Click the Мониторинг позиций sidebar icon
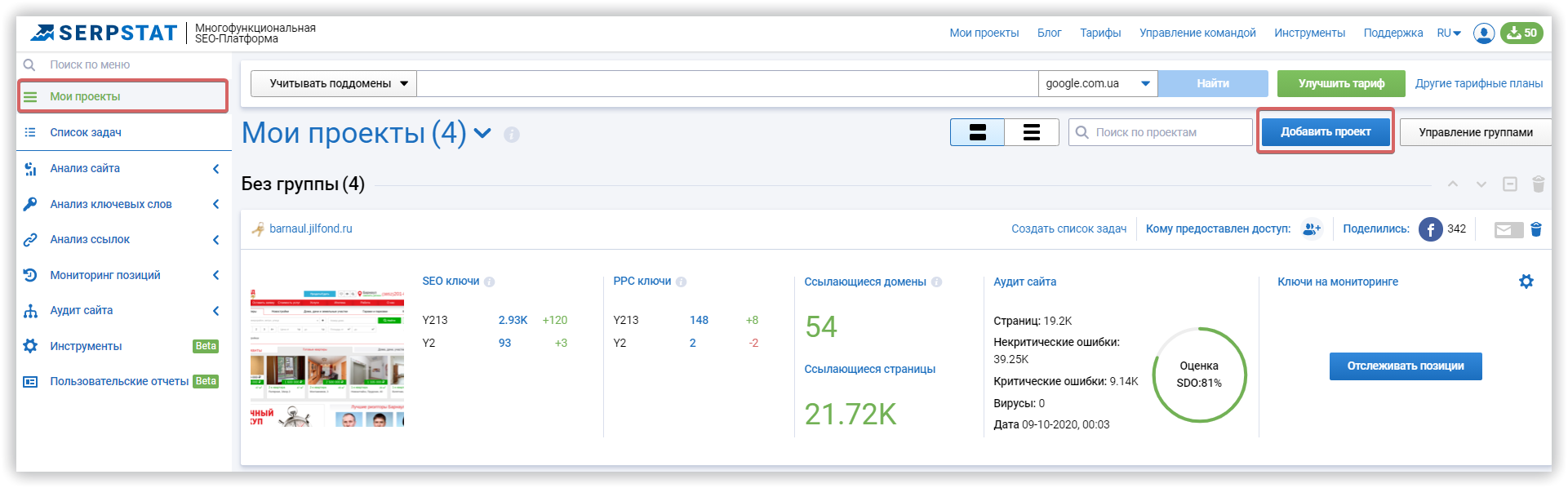 [x=30, y=275]
